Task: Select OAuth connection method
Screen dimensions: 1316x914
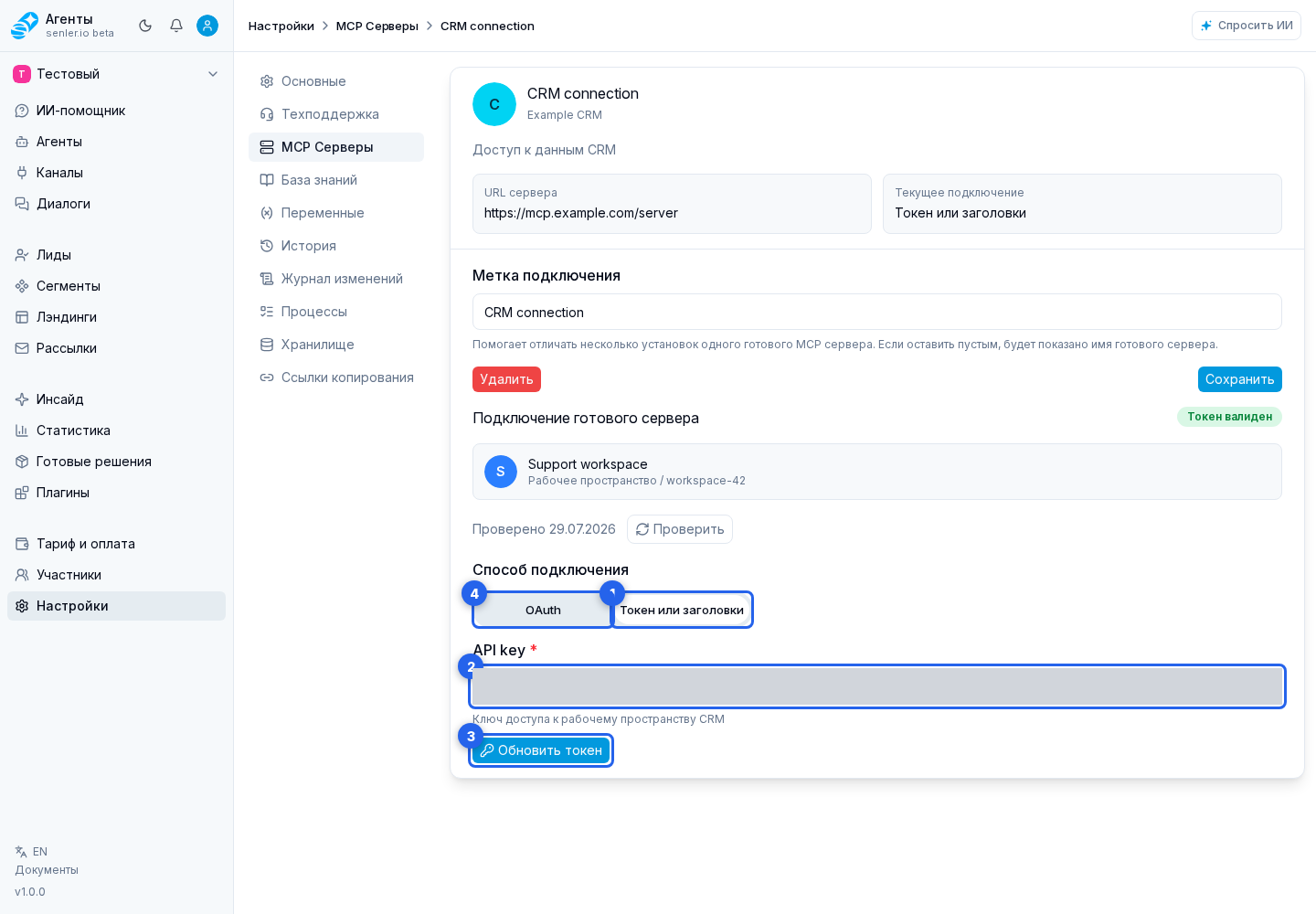Action: [543, 610]
